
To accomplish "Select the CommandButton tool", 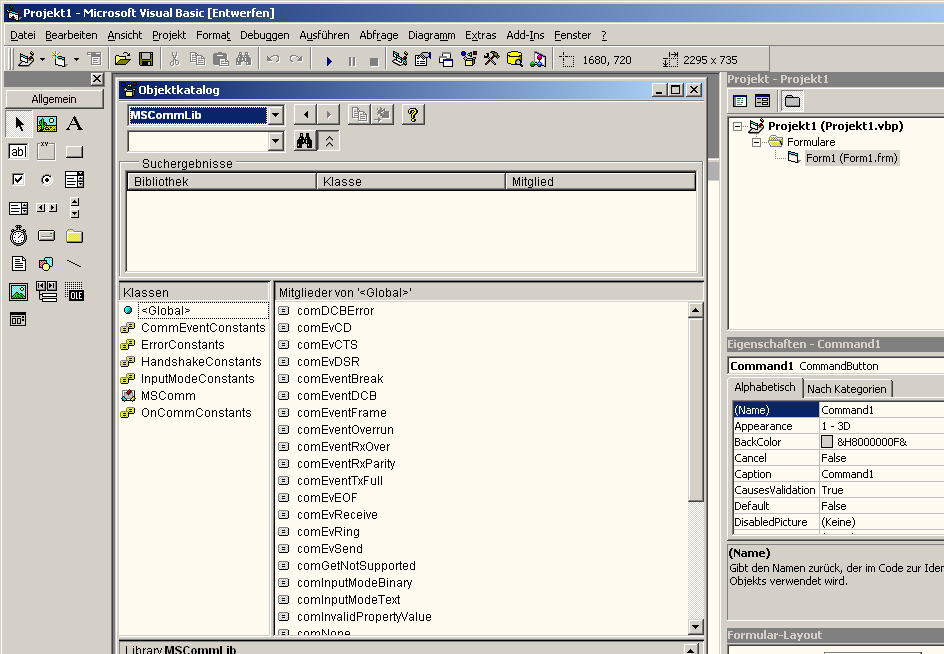I will [74, 151].
